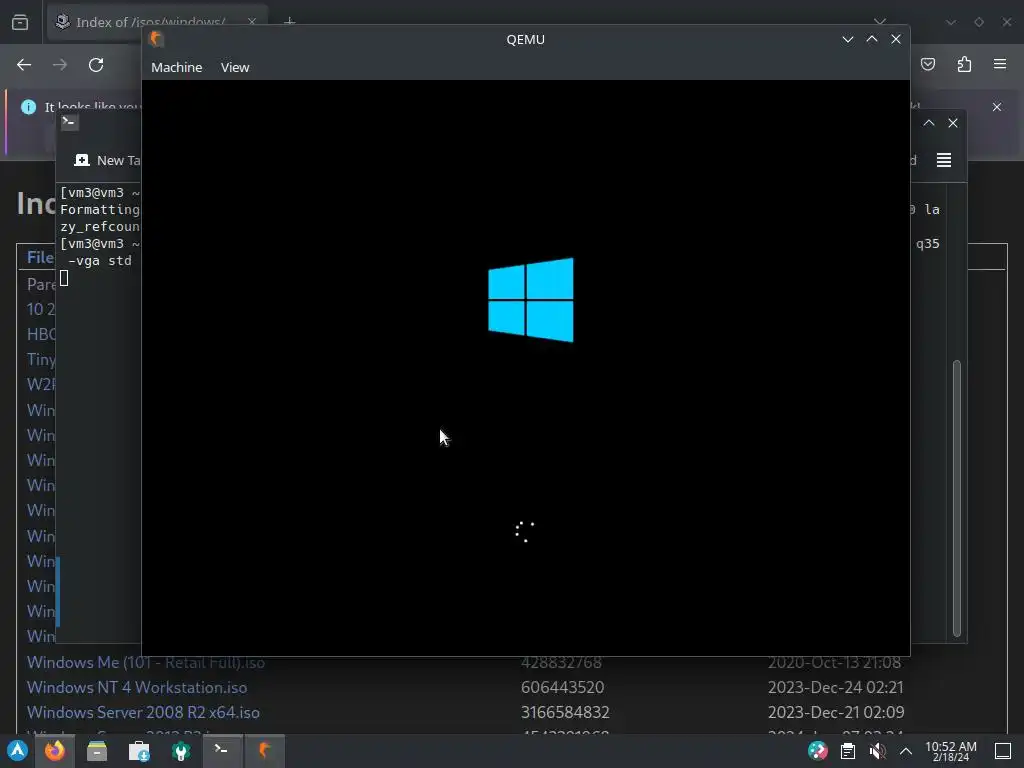This screenshot has height=768, width=1024.
Task: Click New Tab icon in terminal window
Action: [x=82, y=160]
